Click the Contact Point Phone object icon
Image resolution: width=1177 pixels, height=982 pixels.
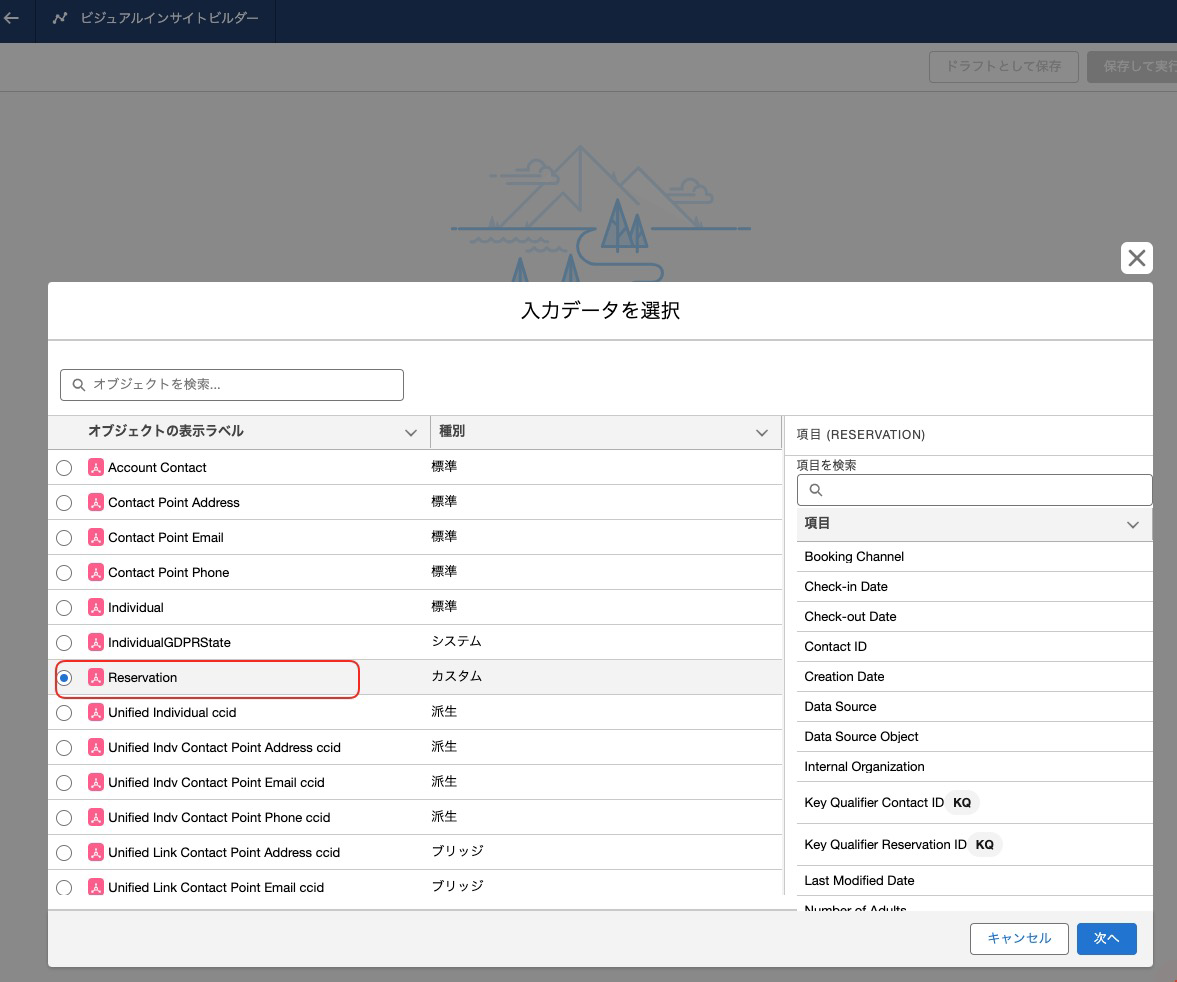95,572
